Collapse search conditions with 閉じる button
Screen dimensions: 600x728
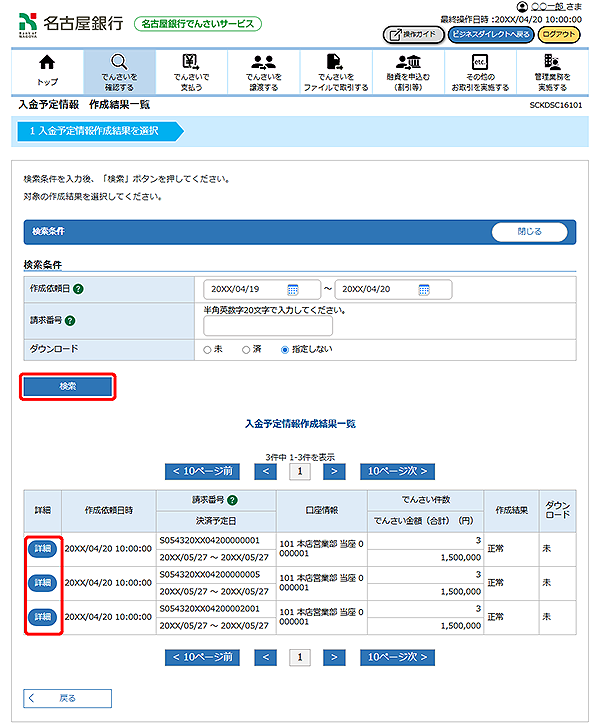[x=529, y=231]
